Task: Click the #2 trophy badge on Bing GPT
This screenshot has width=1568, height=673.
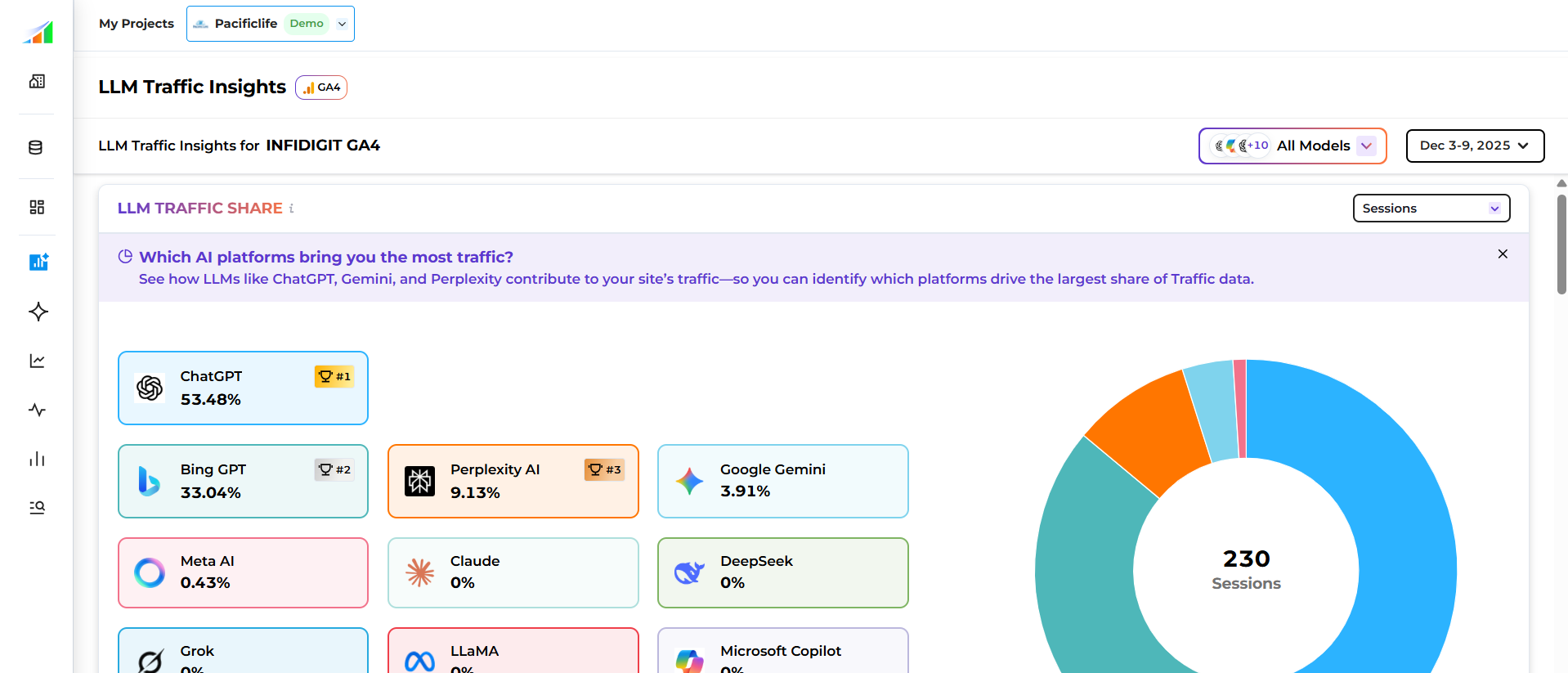Action: pyautogui.click(x=334, y=469)
